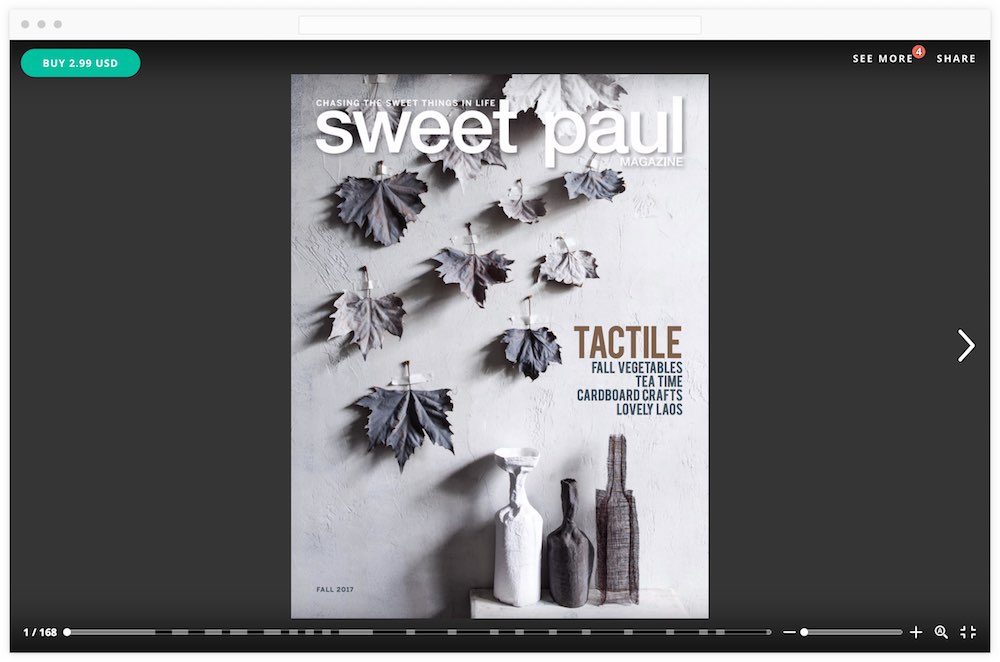Click the sweet paul magazine cover
Screen dimensions: 1000x662
[x=499, y=346]
